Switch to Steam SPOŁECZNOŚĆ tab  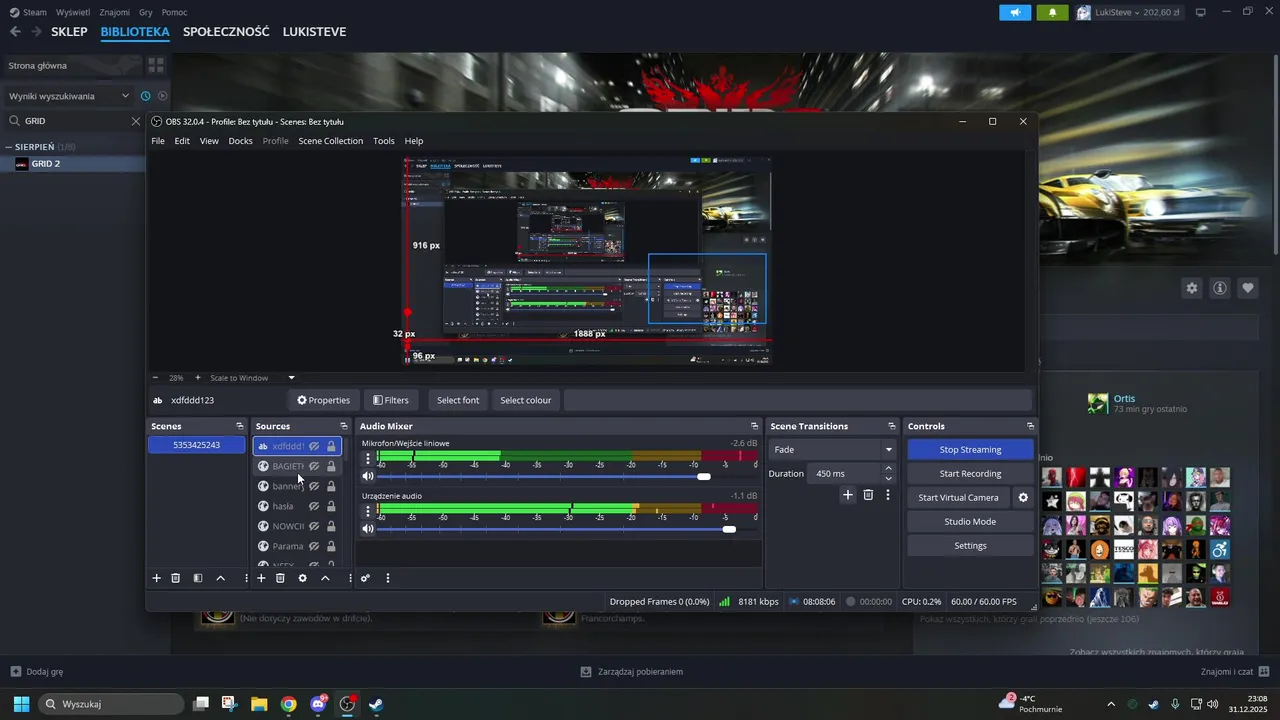click(226, 32)
